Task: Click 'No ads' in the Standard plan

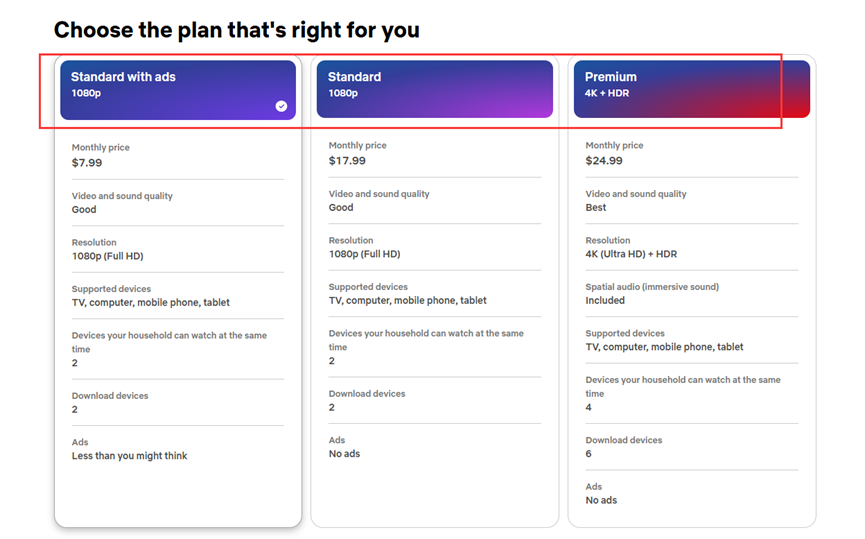Action: click(x=344, y=454)
